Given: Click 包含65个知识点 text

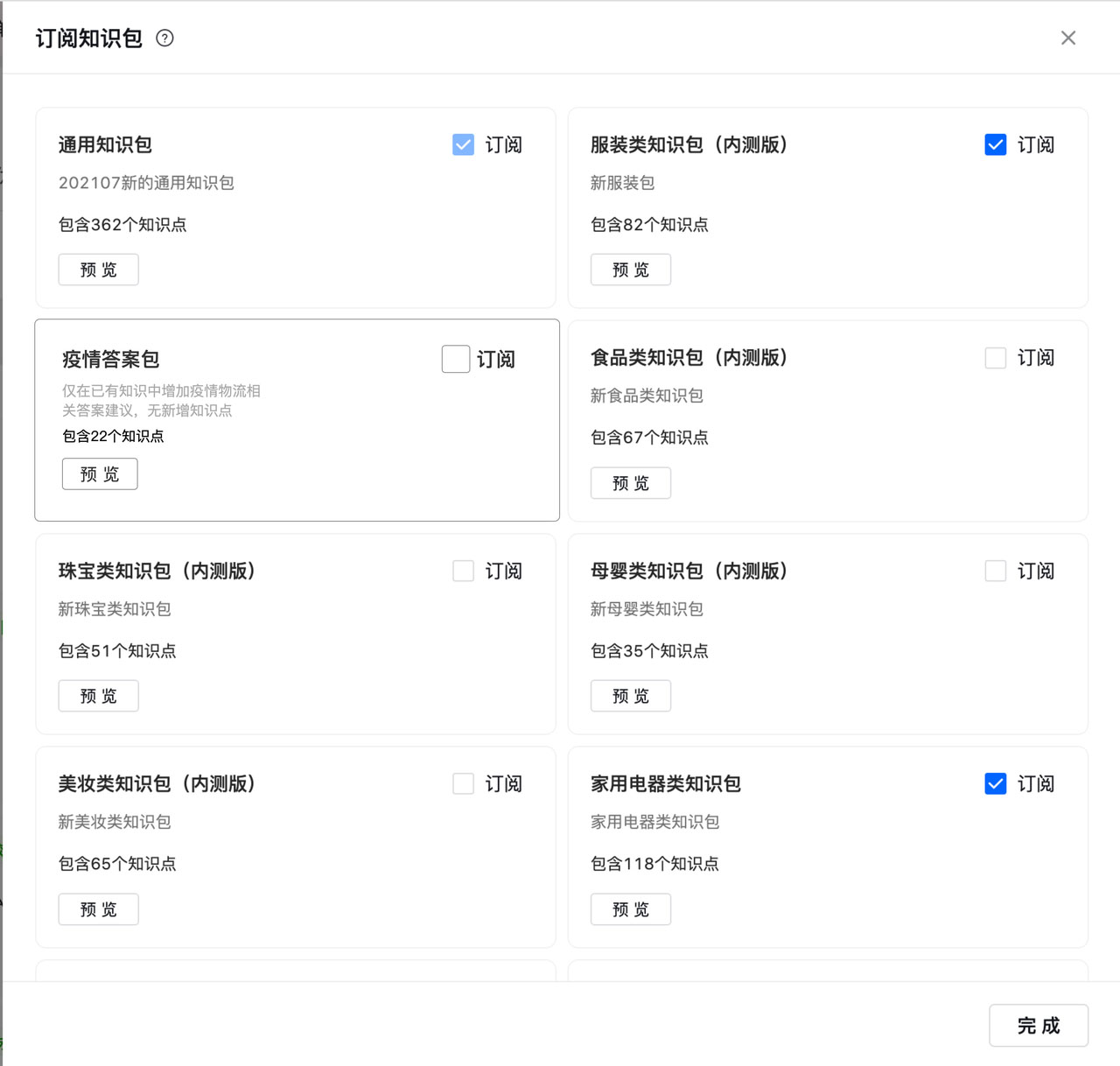Looking at the screenshot, I should tap(117, 864).
